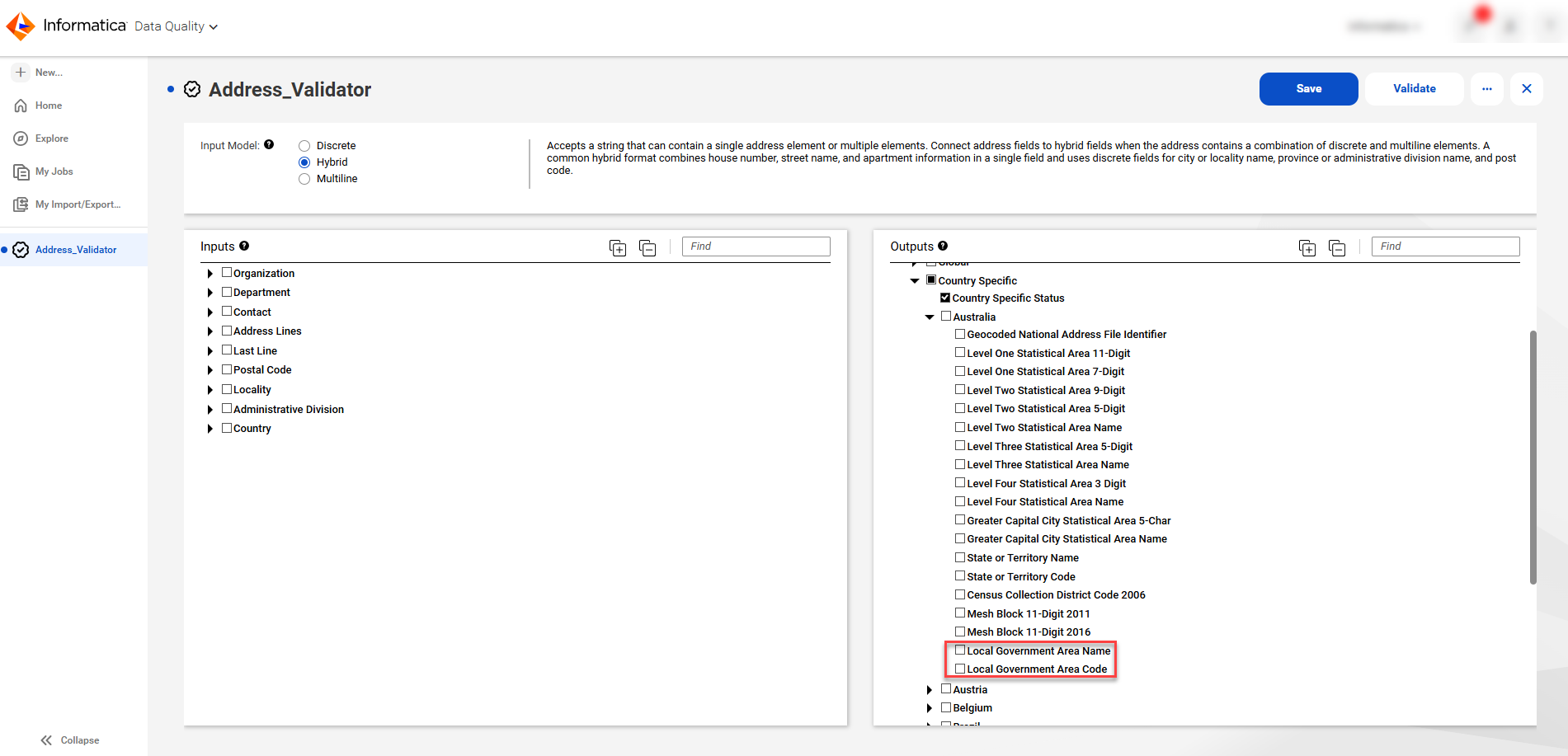1568x756 pixels.
Task: Select Discrete input model radio
Action: point(304,146)
